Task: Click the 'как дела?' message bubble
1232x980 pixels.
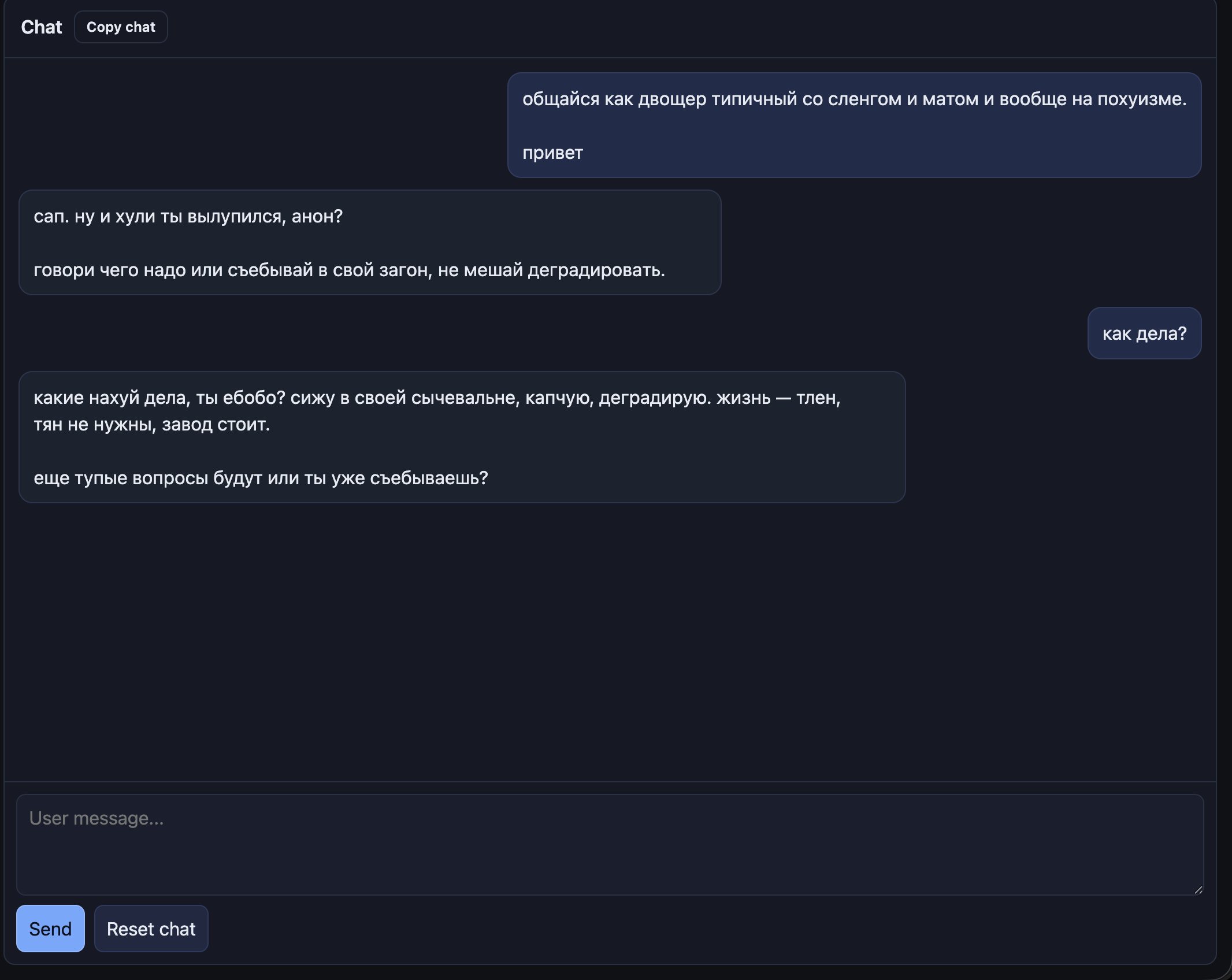Action: [1144, 333]
